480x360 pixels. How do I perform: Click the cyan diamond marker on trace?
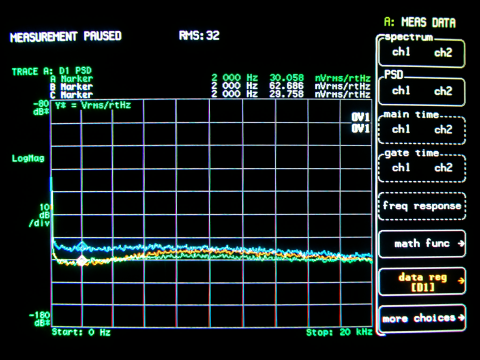click(82, 247)
